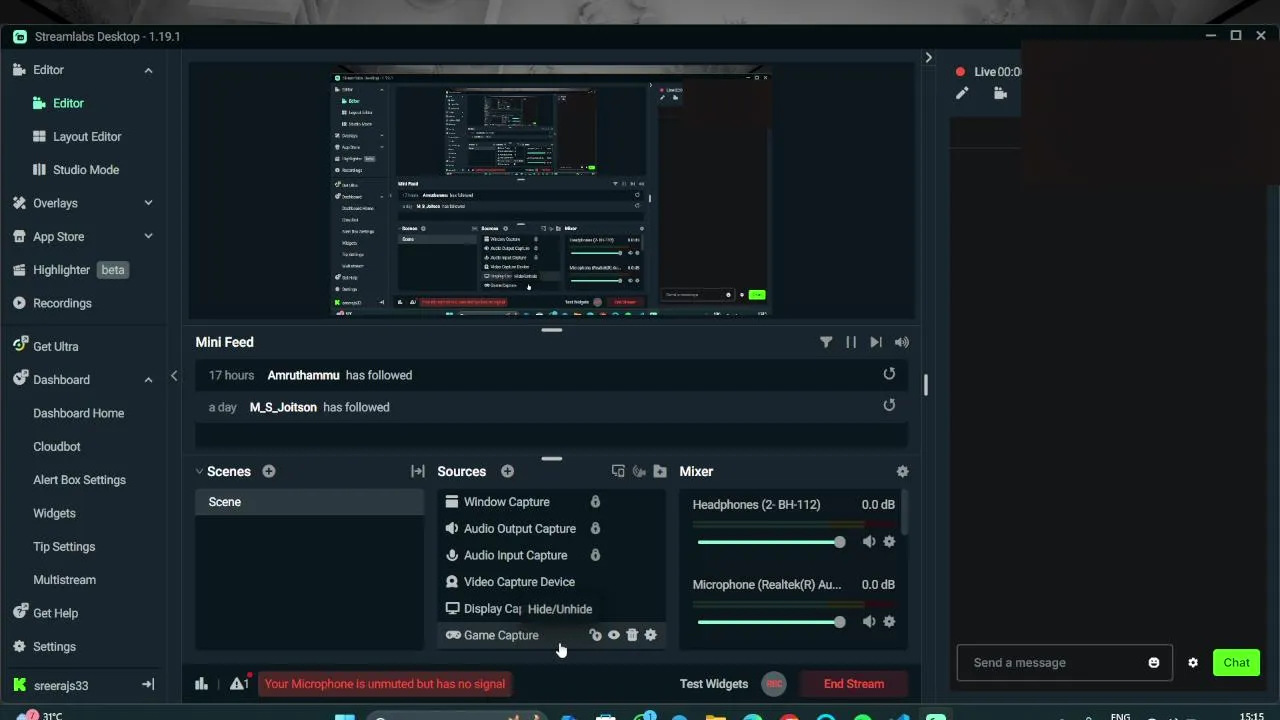The image size is (1280, 720).
Task: Open Recordings page
Action: point(62,303)
